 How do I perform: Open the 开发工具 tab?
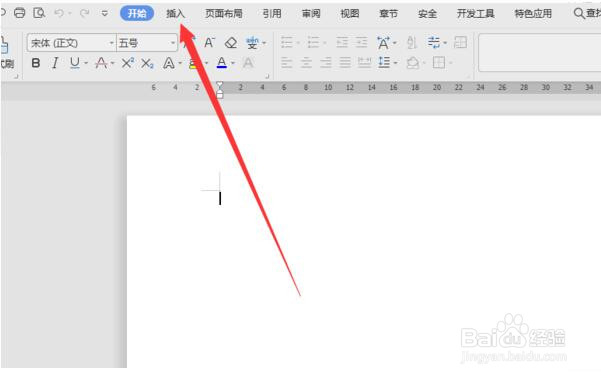475,13
